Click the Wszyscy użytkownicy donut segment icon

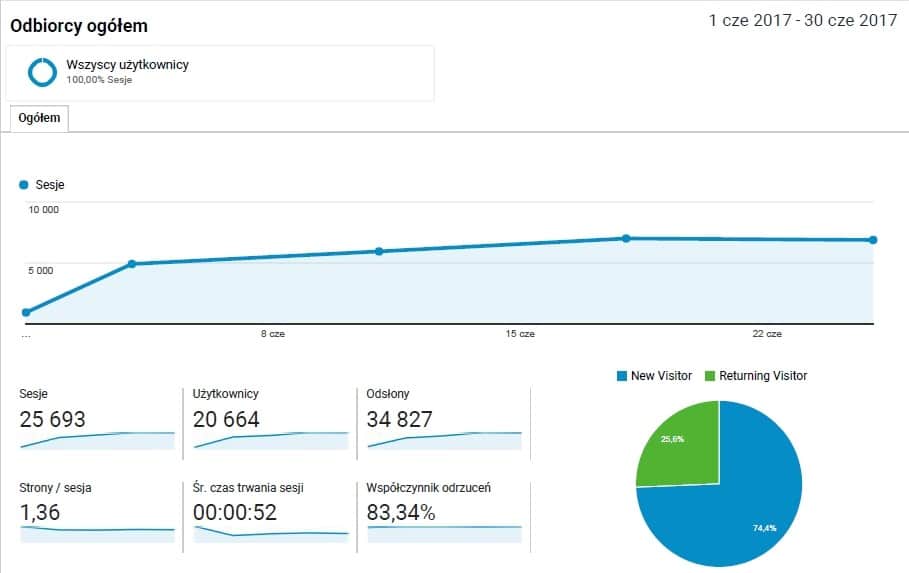click(x=43, y=72)
